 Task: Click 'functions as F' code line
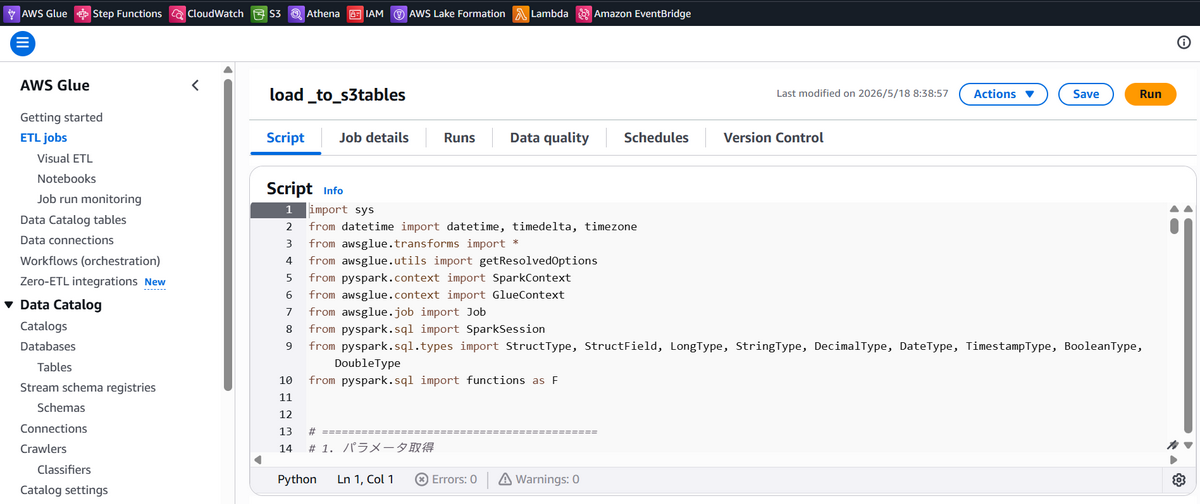(x=433, y=380)
